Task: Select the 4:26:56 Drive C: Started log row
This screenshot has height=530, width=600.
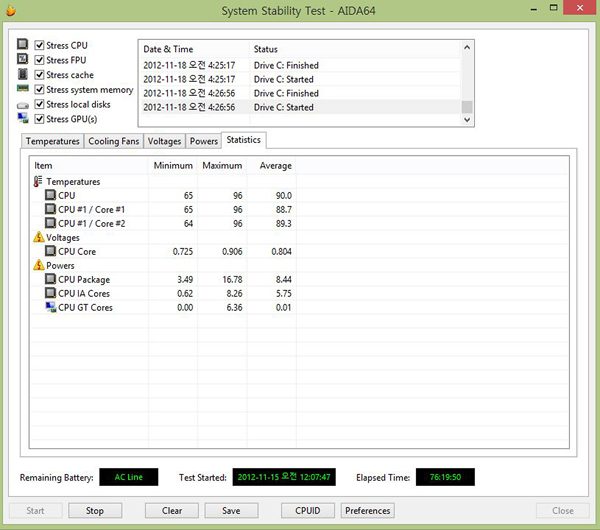Action: point(300,107)
